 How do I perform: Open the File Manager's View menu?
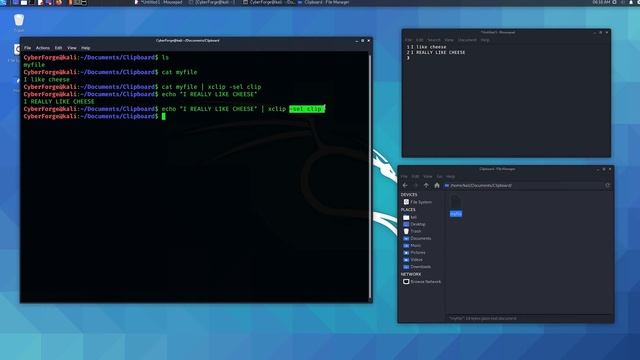[427, 176]
